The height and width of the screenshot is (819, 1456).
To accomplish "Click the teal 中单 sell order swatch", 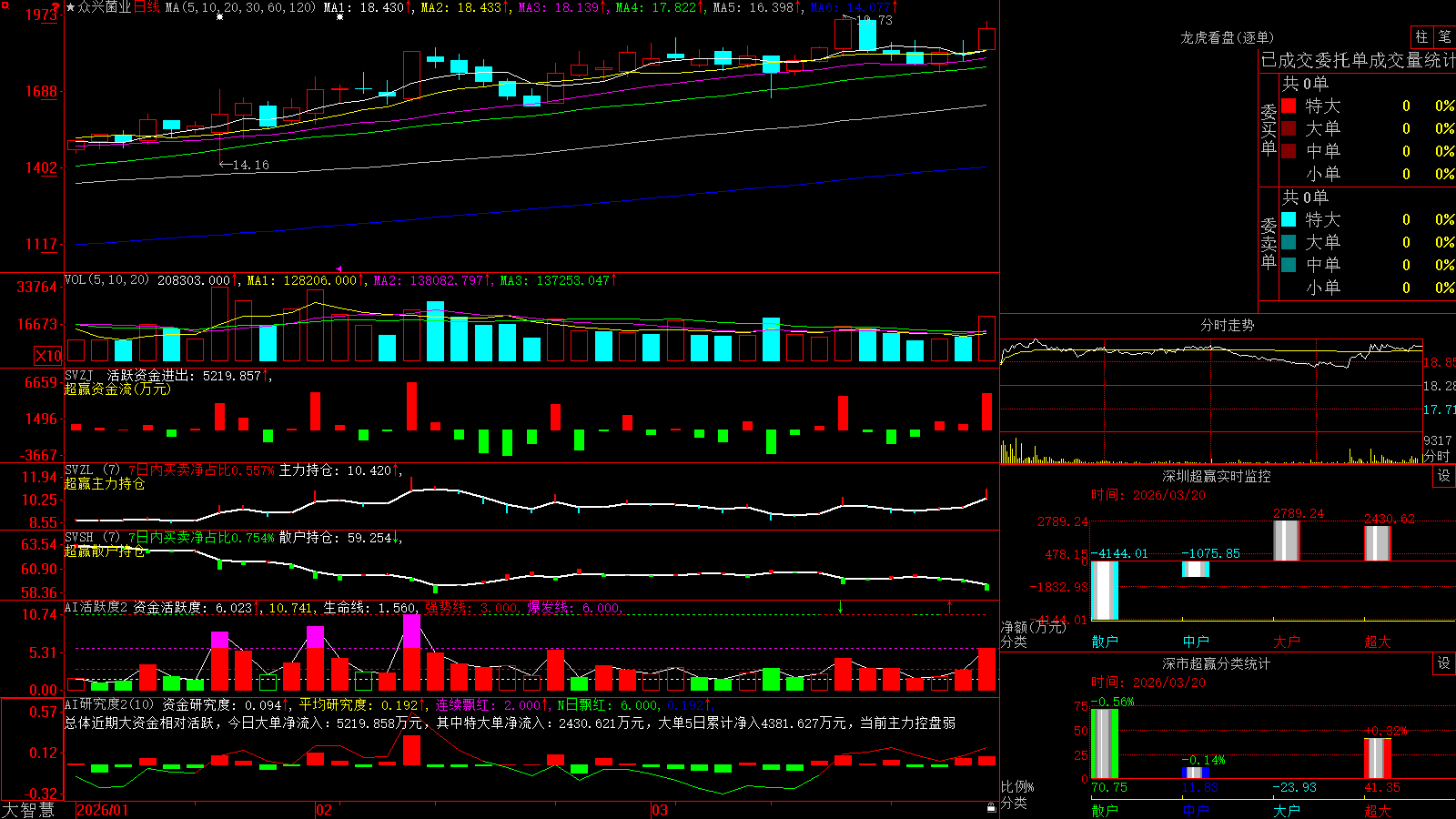I will click(1289, 265).
